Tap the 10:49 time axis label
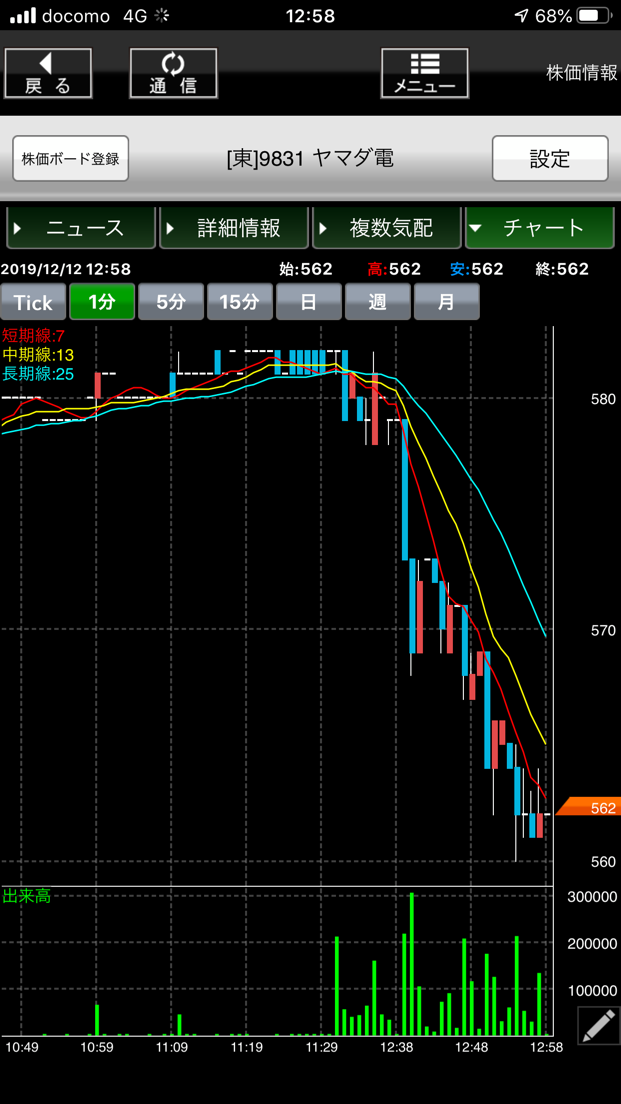621x1104 pixels. tap(23, 1048)
